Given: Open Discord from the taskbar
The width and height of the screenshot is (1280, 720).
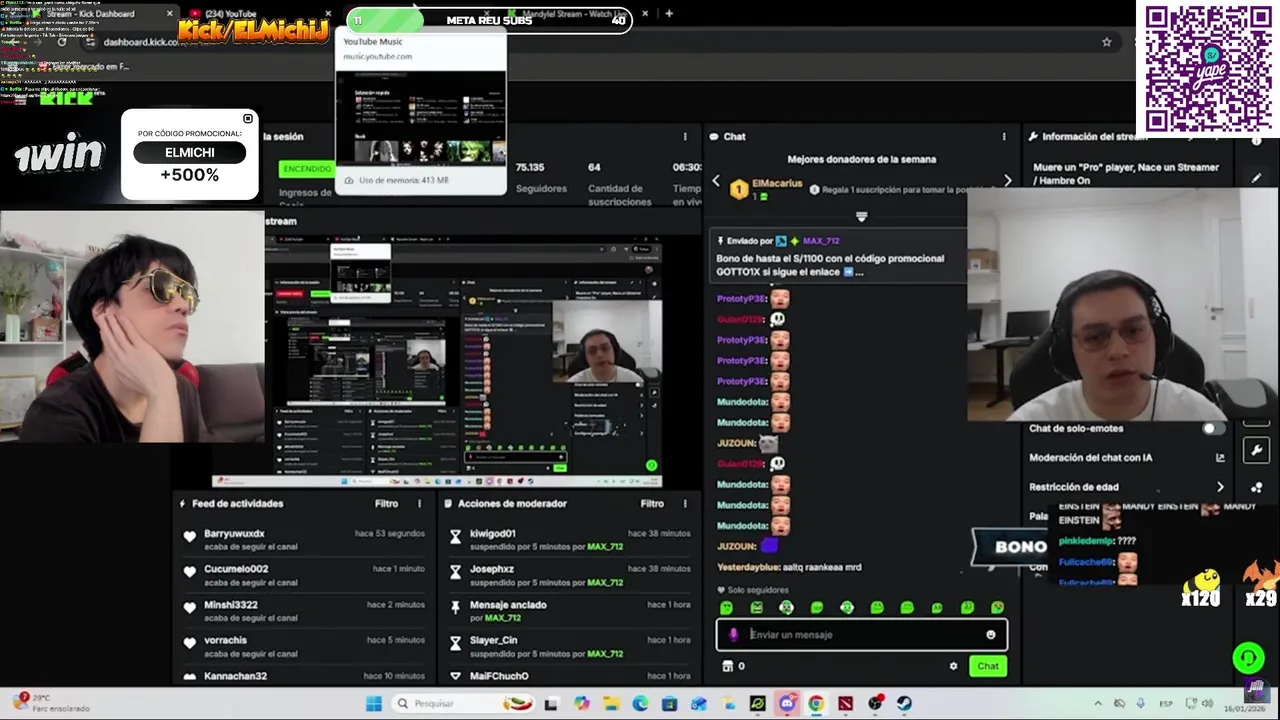Looking at the screenshot, I should pyautogui.click(x=787, y=704).
